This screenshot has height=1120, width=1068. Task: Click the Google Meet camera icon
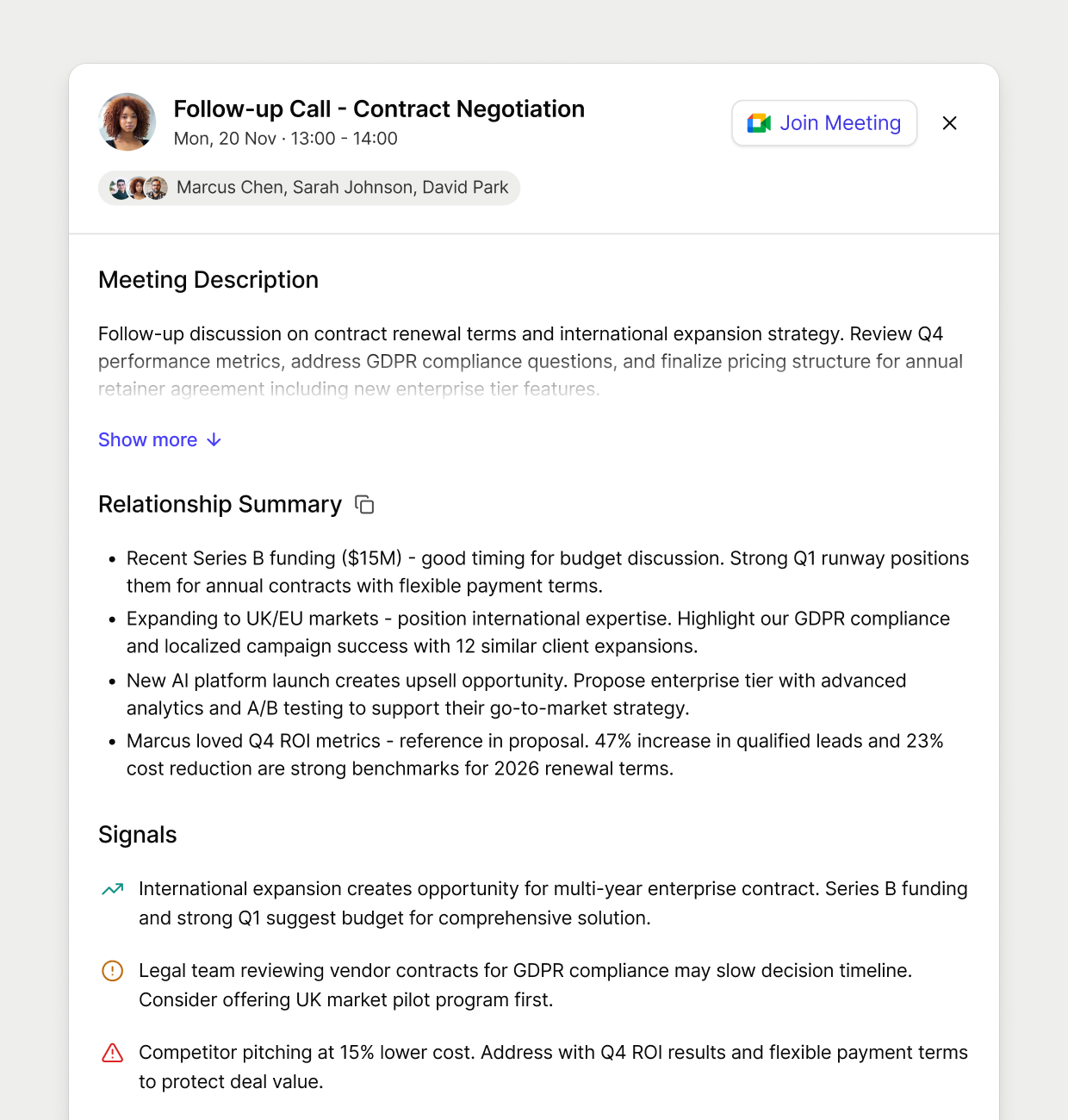759,123
